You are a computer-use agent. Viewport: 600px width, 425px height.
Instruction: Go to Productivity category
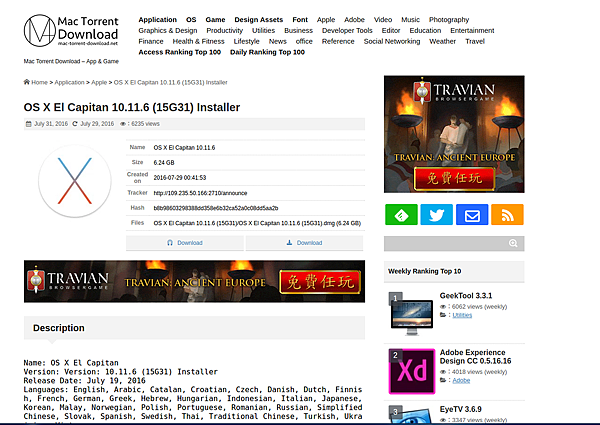[x=225, y=30]
